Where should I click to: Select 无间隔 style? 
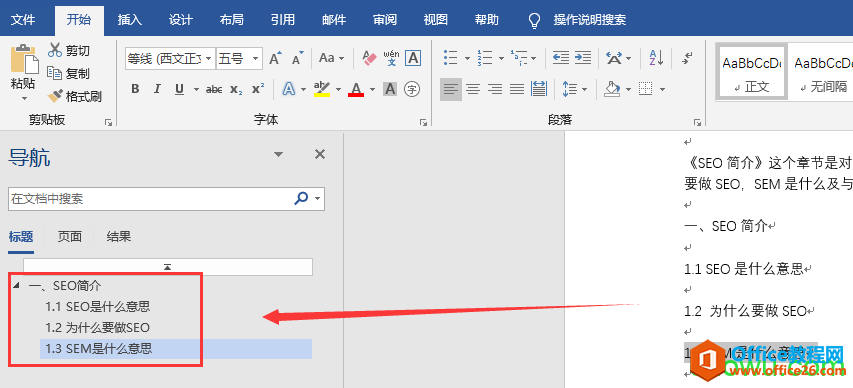(x=821, y=72)
